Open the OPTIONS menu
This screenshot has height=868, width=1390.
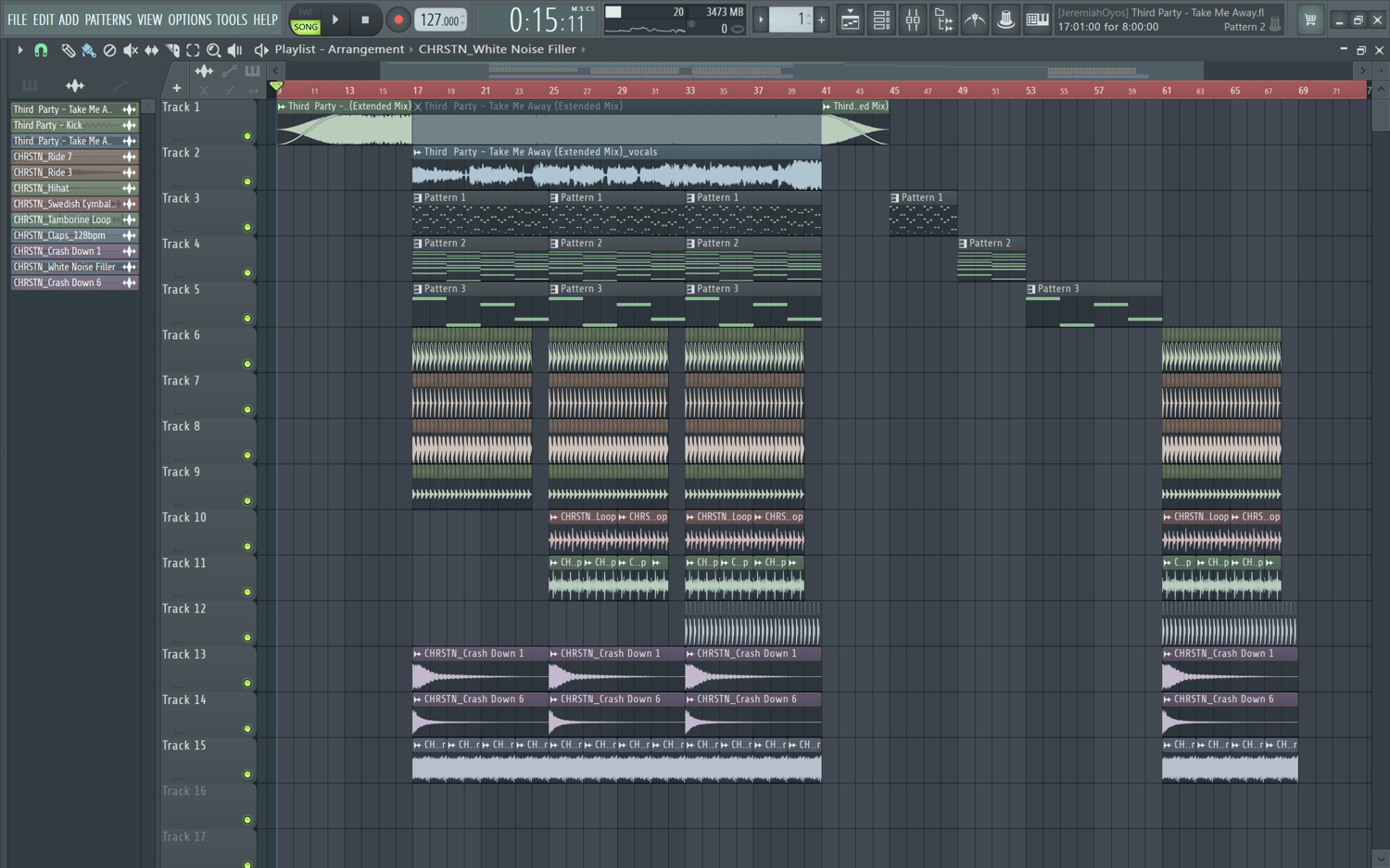[190, 19]
